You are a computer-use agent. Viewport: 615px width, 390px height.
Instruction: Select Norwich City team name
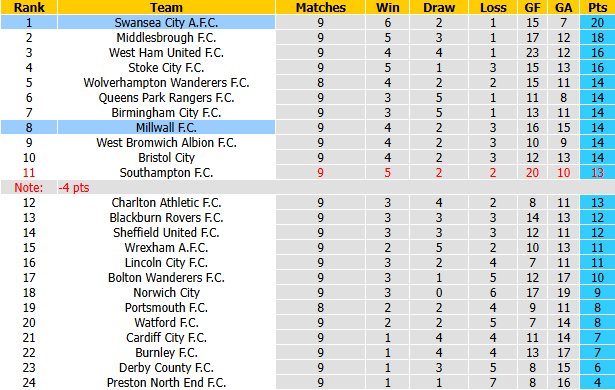click(166, 293)
